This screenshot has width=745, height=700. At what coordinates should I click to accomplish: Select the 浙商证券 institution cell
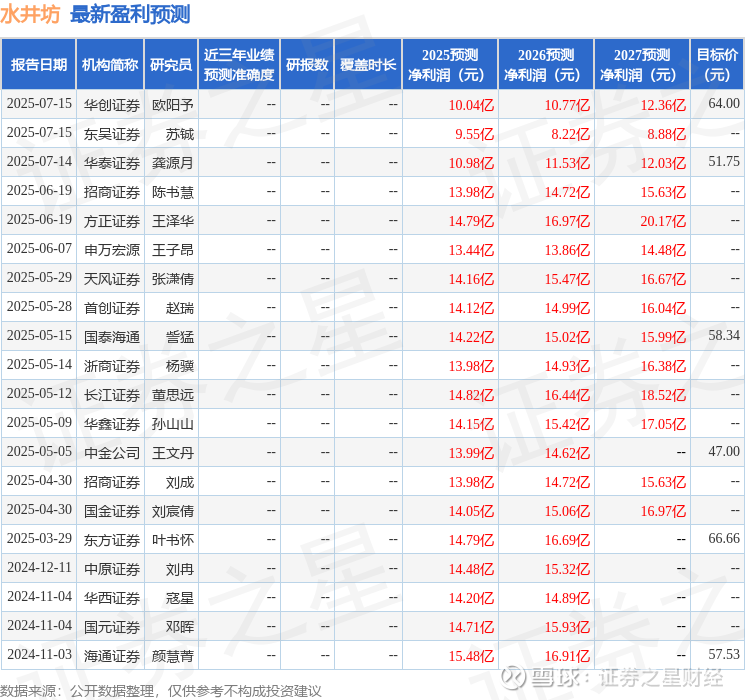point(112,366)
